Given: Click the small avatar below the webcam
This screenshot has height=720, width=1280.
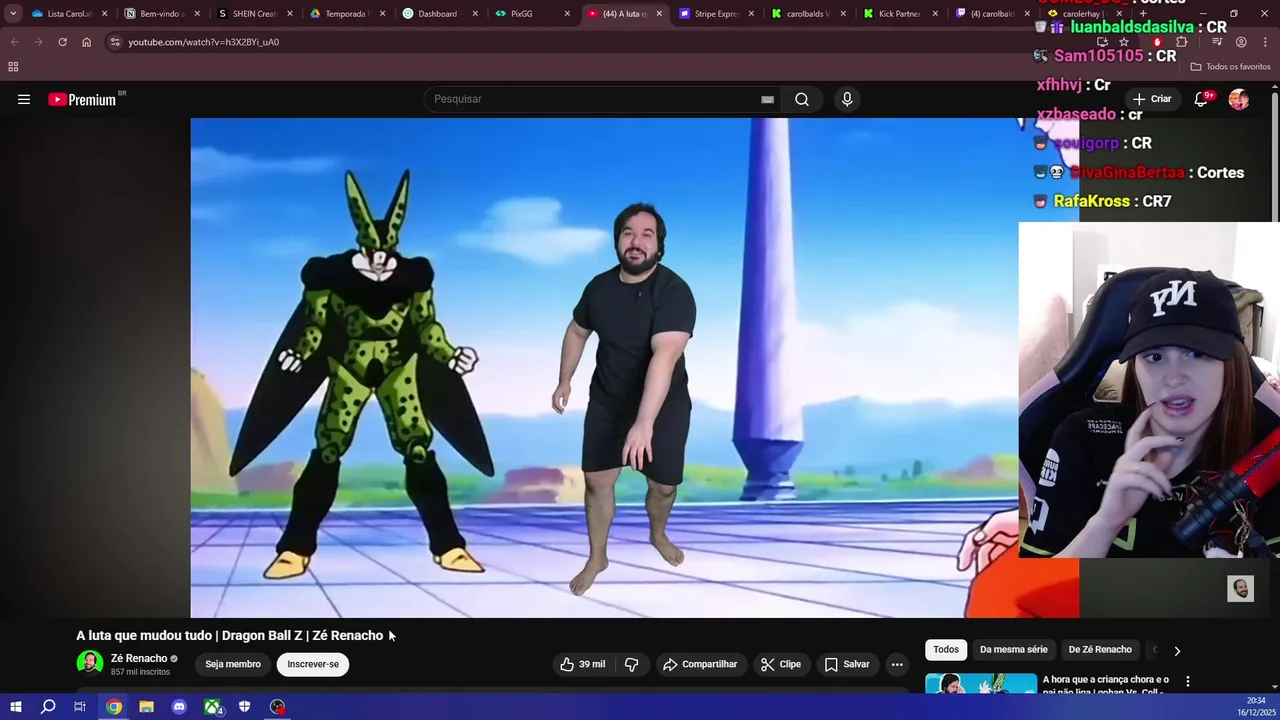Looking at the screenshot, I should (1240, 589).
